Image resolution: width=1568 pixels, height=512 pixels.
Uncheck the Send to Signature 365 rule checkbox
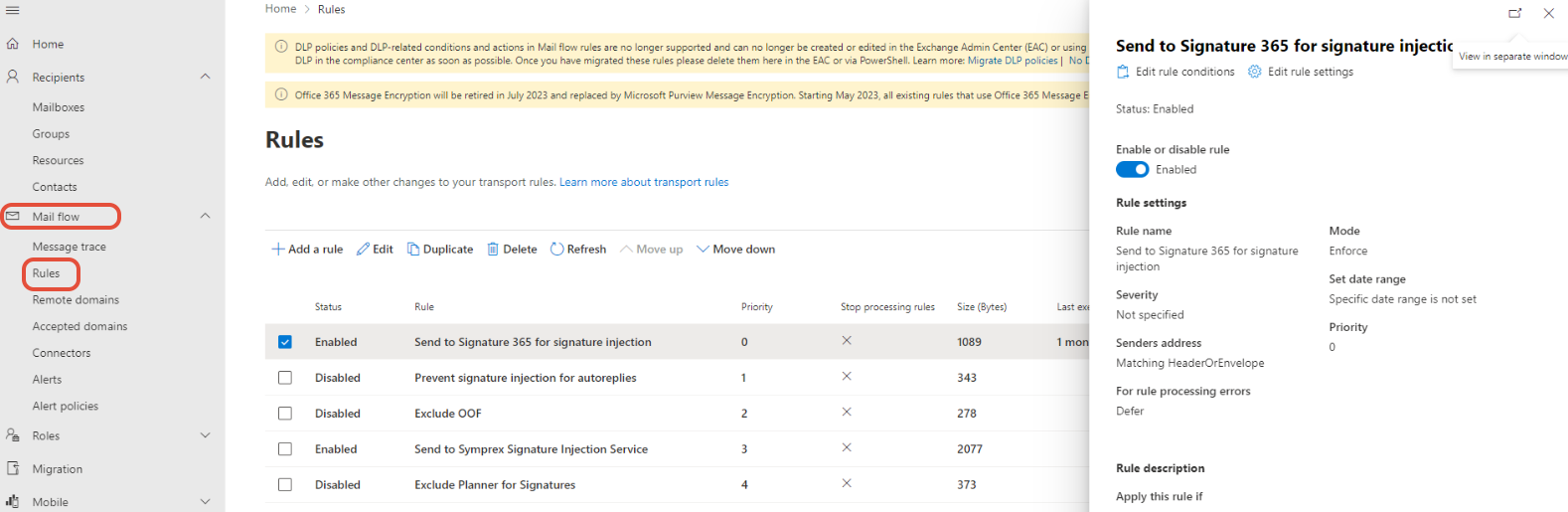click(285, 342)
